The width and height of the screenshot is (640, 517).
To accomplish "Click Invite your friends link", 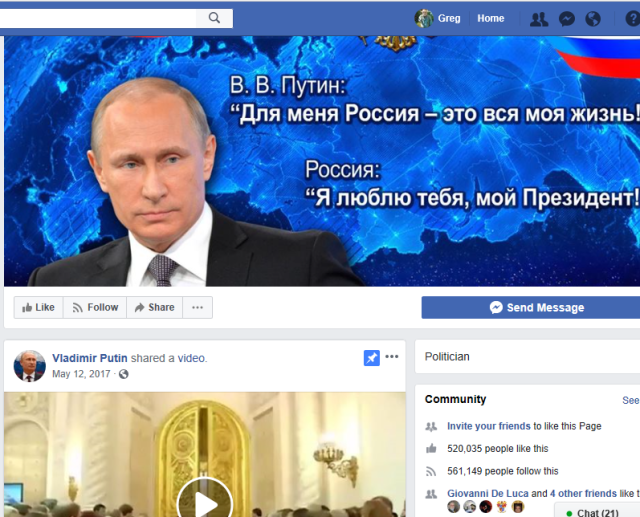I will pyautogui.click(x=489, y=426).
